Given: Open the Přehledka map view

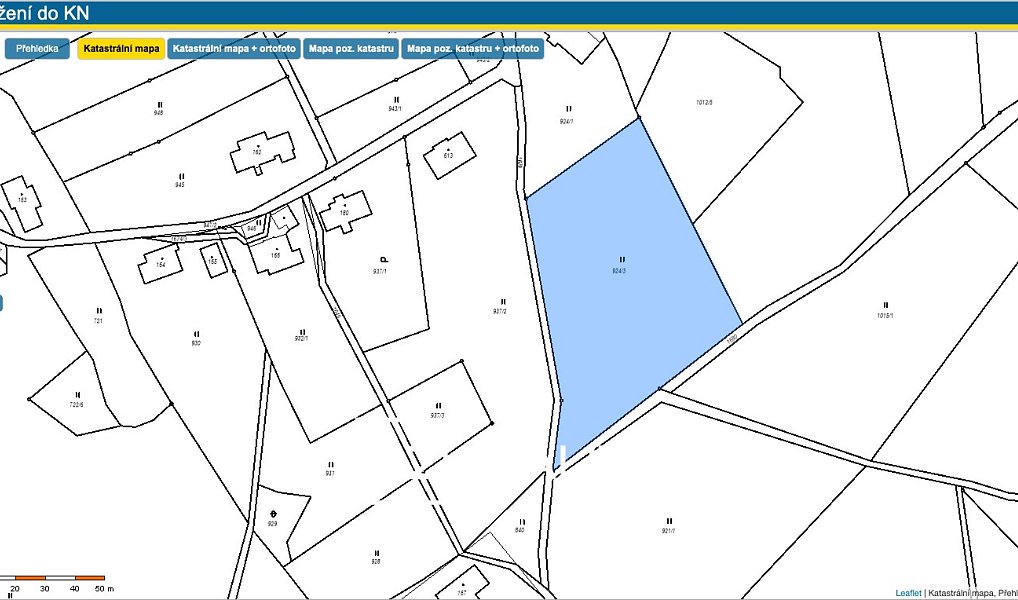Looking at the screenshot, I should click(x=37, y=49).
